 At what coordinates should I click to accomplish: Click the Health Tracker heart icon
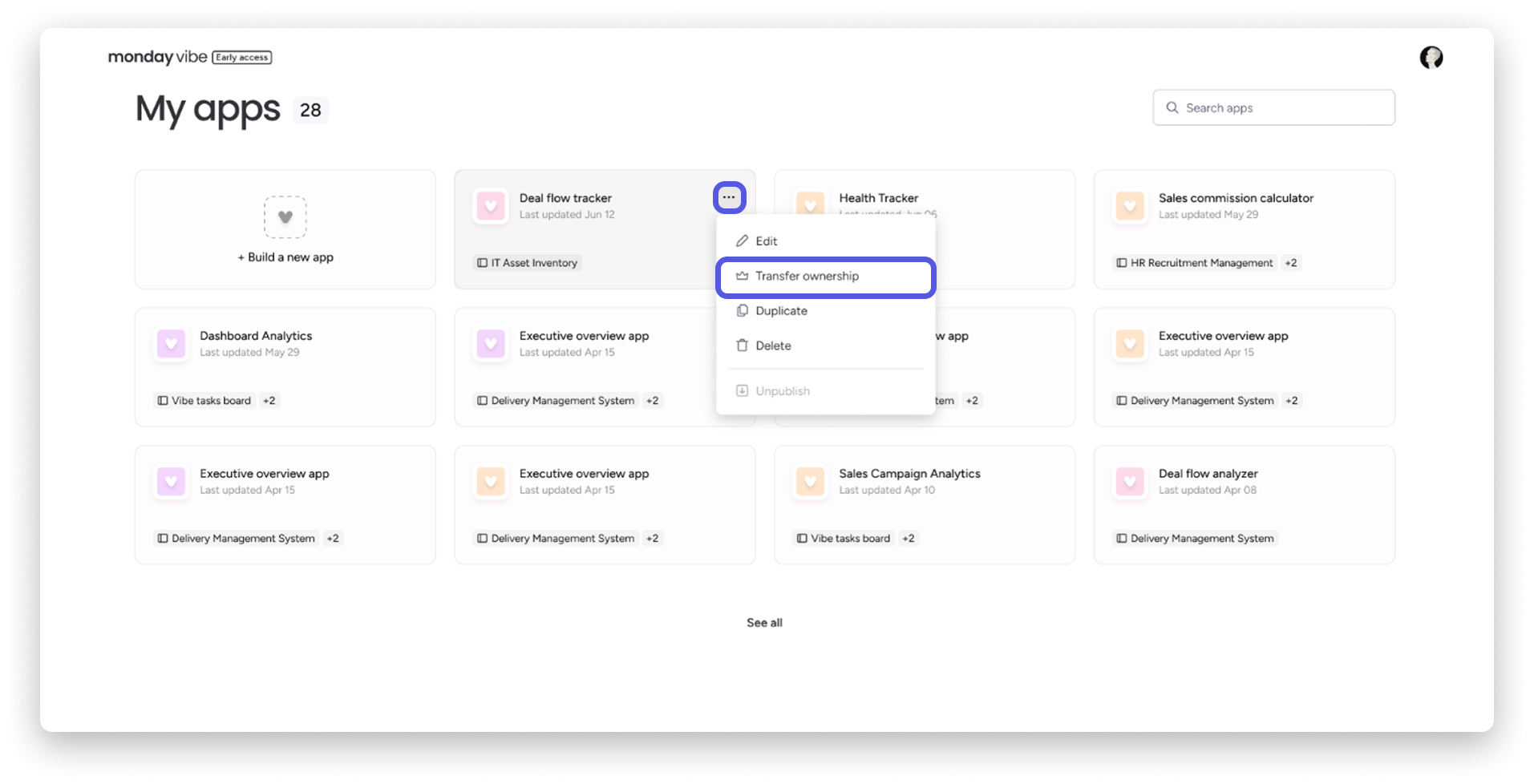point(810,204)
